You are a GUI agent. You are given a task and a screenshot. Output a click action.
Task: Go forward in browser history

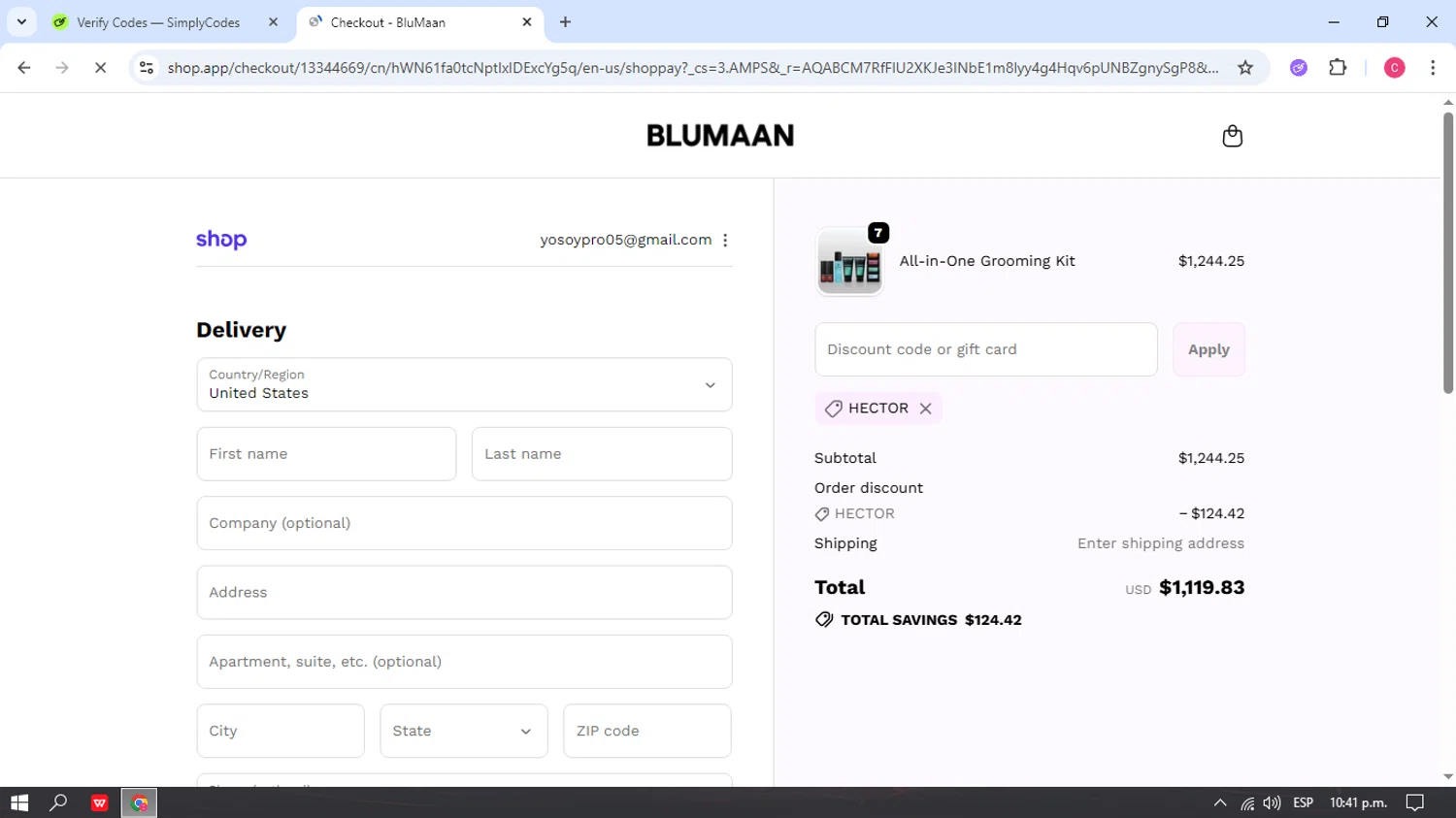coord(62,68)
